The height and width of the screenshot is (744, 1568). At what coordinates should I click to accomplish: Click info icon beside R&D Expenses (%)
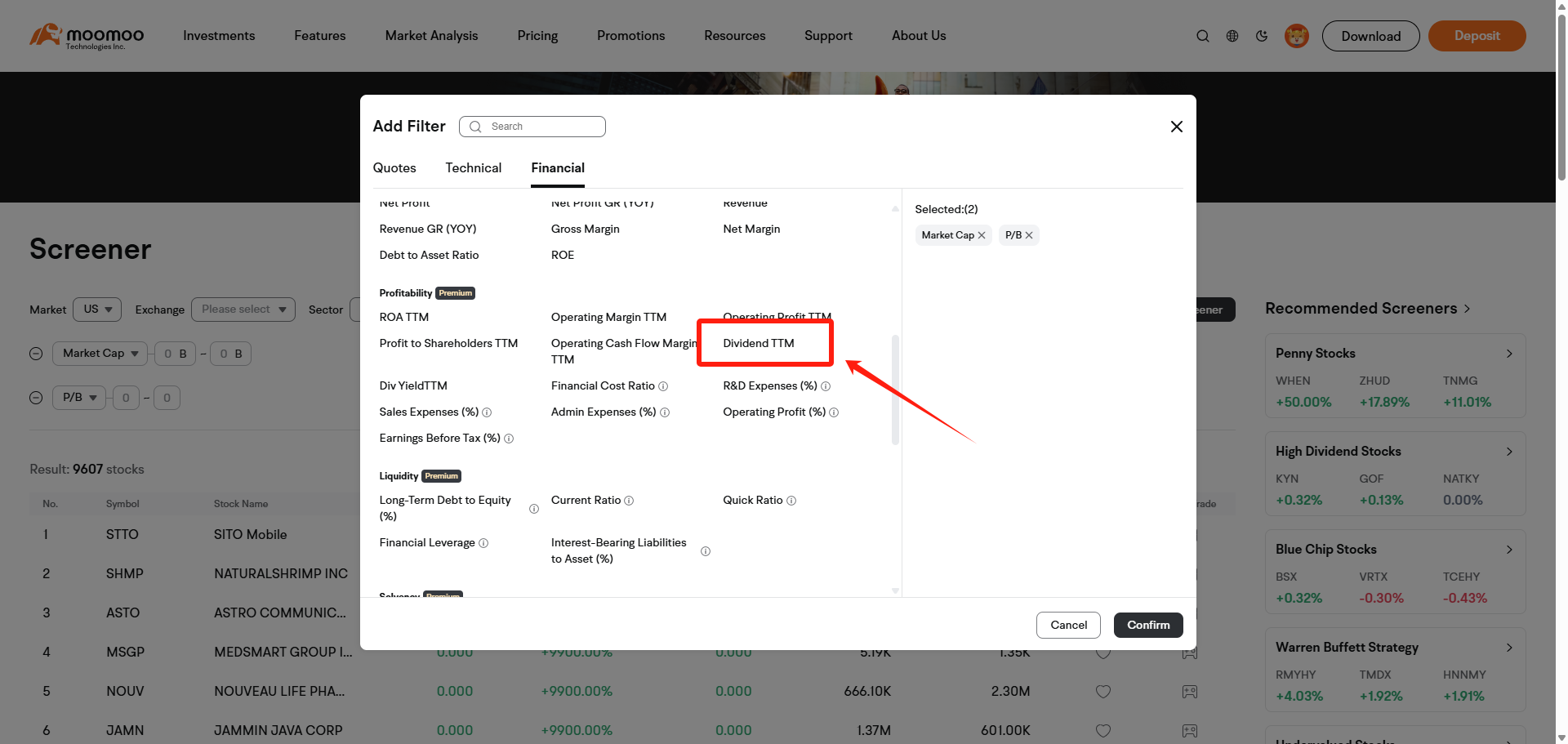click(826, 386)
